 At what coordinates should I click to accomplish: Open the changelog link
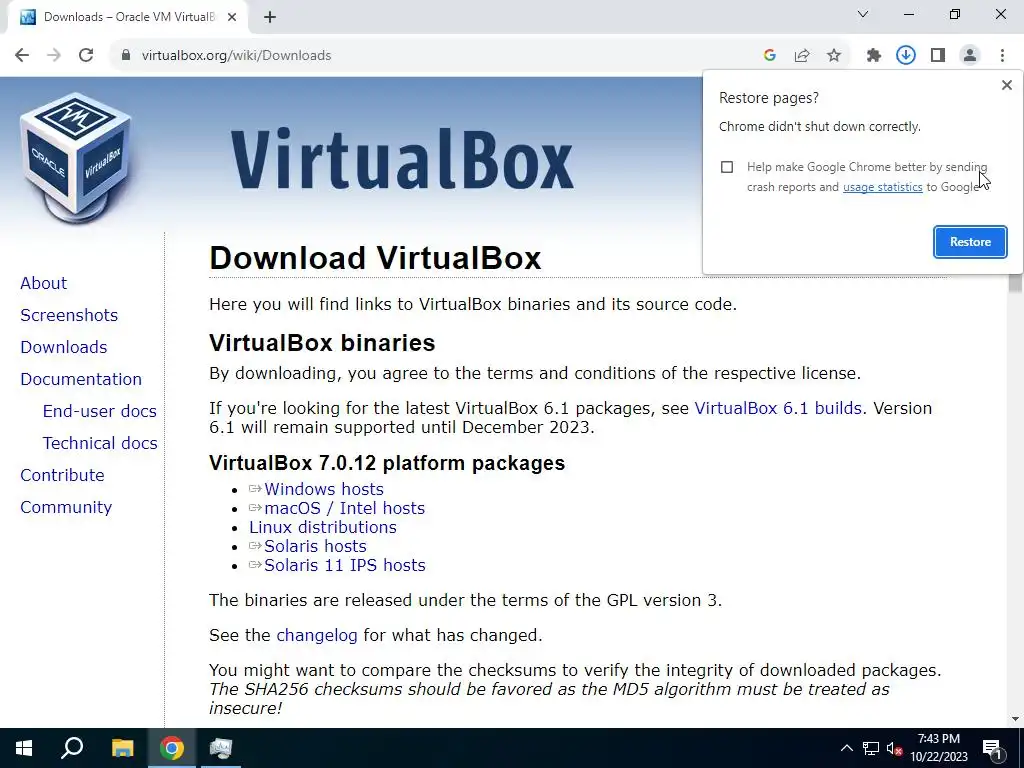pyautogui.click(x=317, y=635)
